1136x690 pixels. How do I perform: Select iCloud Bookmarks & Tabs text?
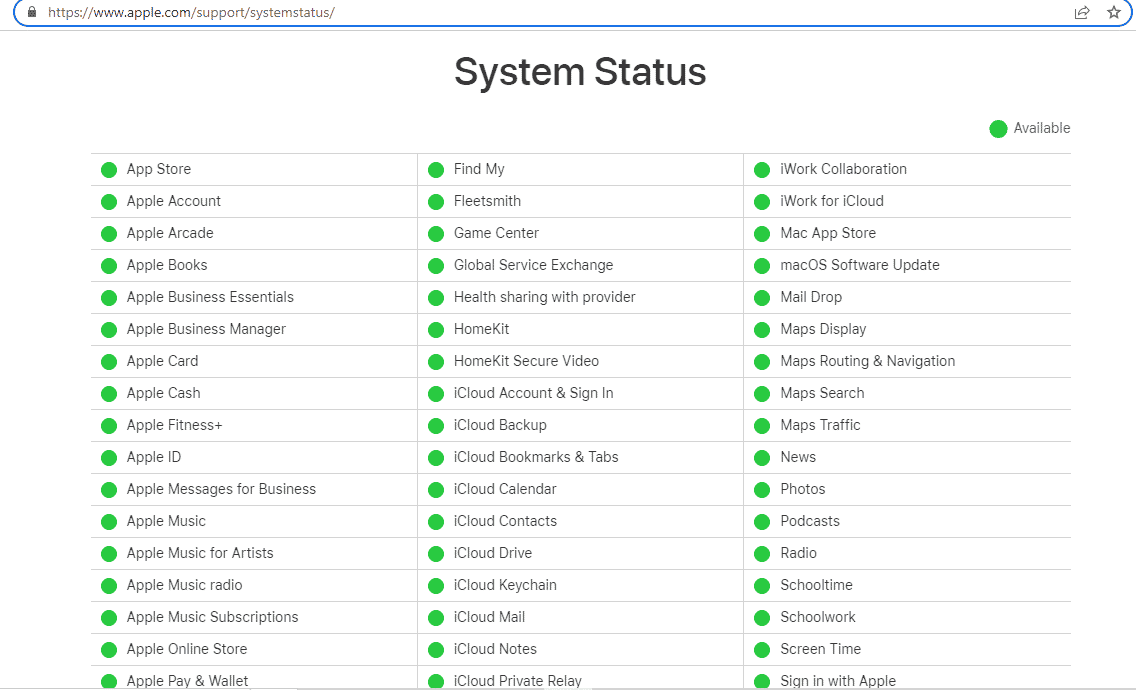point(536,457)
